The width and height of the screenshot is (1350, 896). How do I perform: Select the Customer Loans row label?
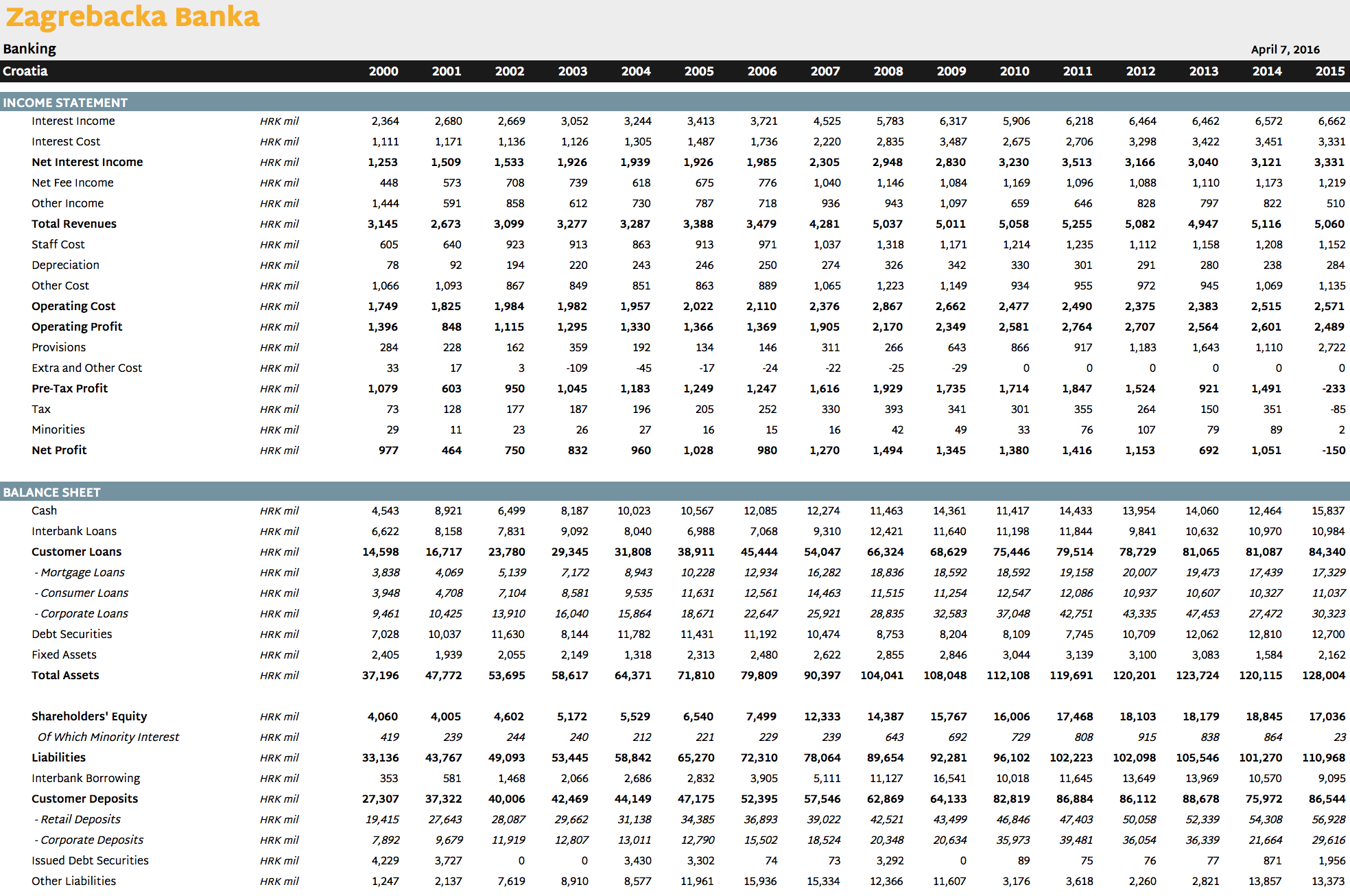(77, 552)
